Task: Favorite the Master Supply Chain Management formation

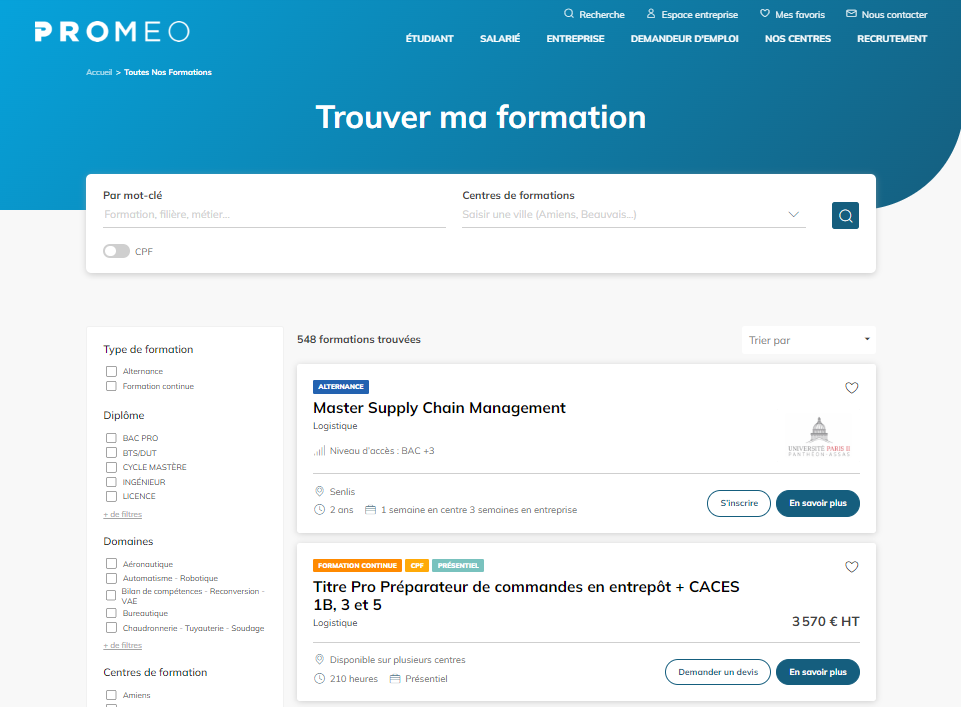Action: pyautogui.click(x=852, y=388)
